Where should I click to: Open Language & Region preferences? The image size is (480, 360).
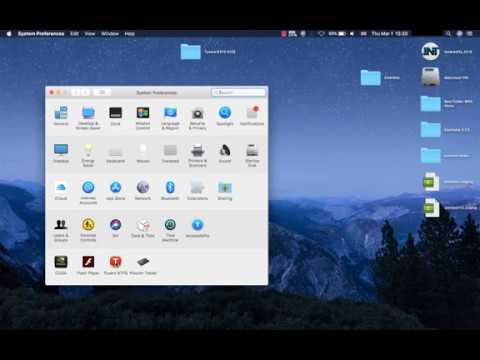coord(170,118)
